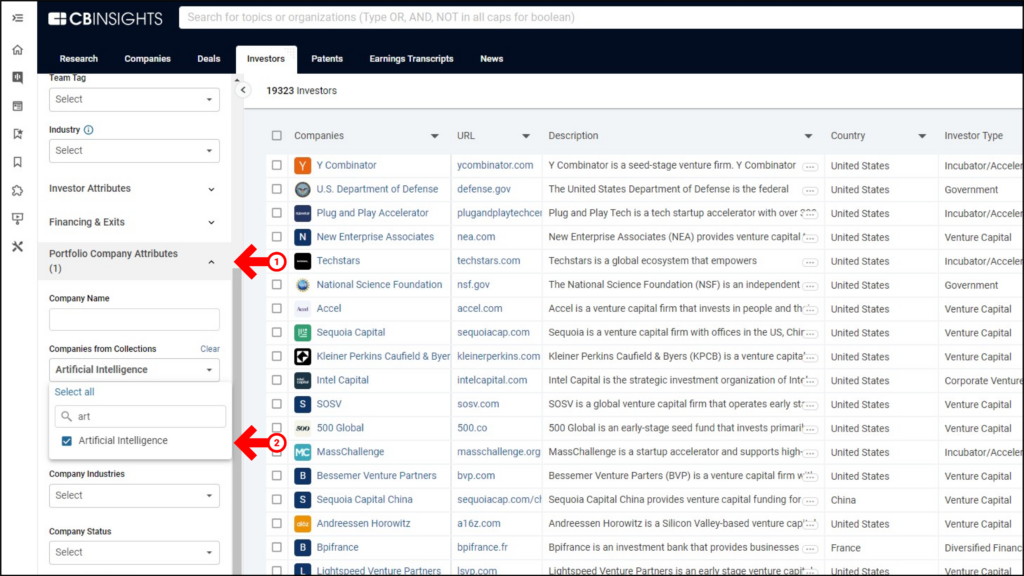Click the Select all link in collections list
1024x576 pixels.
pos(74,392)
